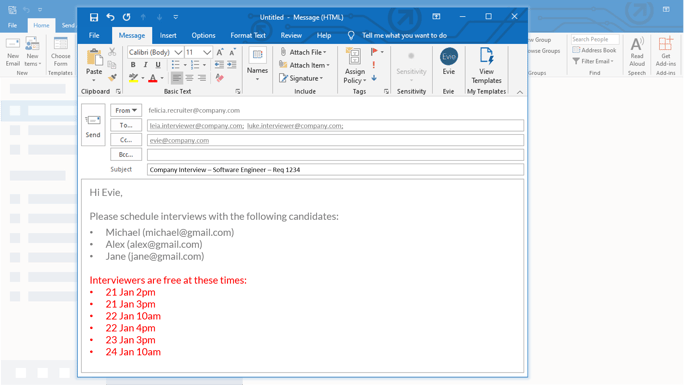The image size is (684, 385).
Task: Click the Follow Up red flag icon
Action: (374, 52)
